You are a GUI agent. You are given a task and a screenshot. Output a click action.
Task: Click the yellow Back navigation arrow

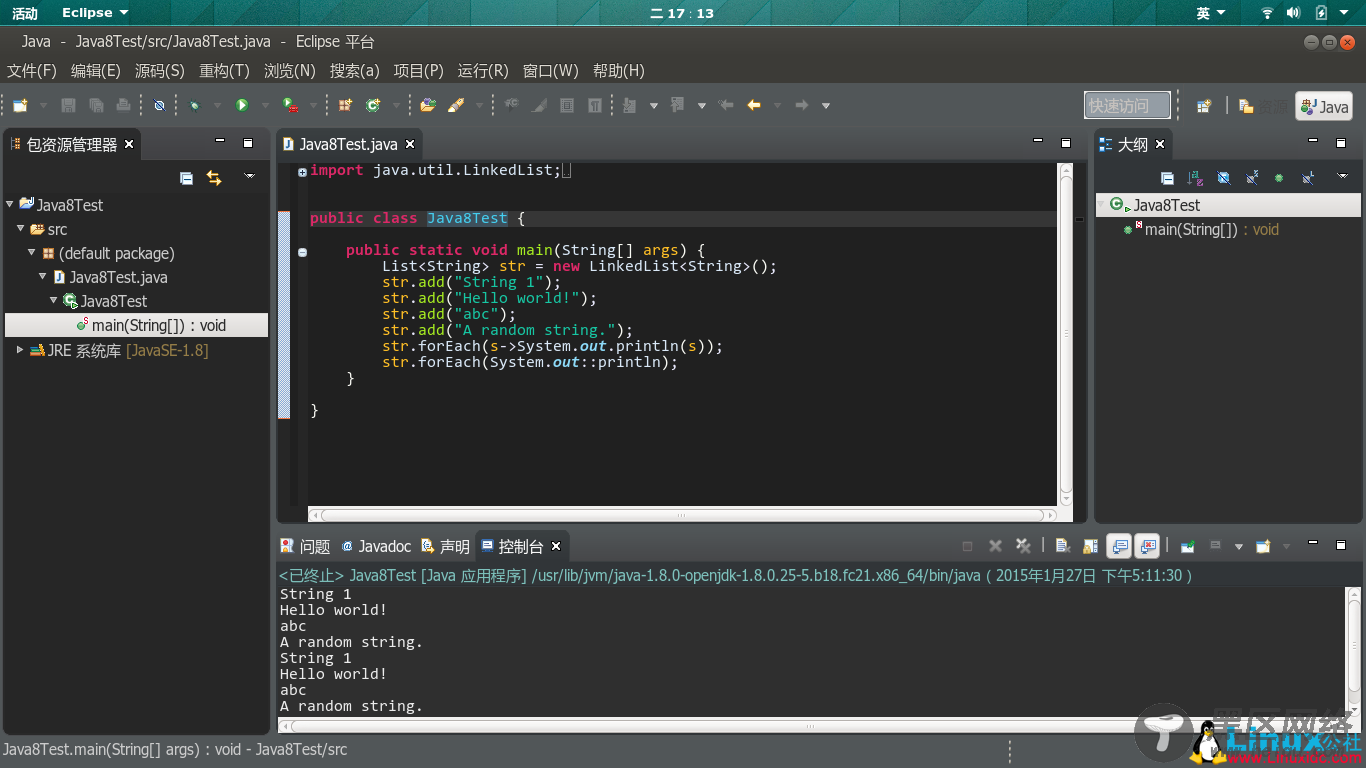tap(754, 105)
